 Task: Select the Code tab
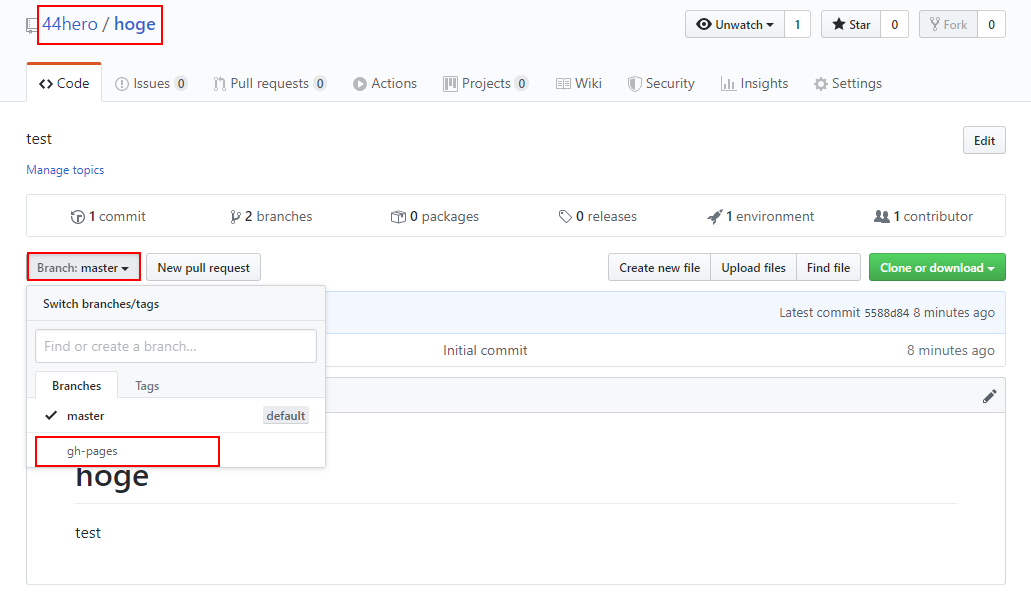click(x=64, y=84)
